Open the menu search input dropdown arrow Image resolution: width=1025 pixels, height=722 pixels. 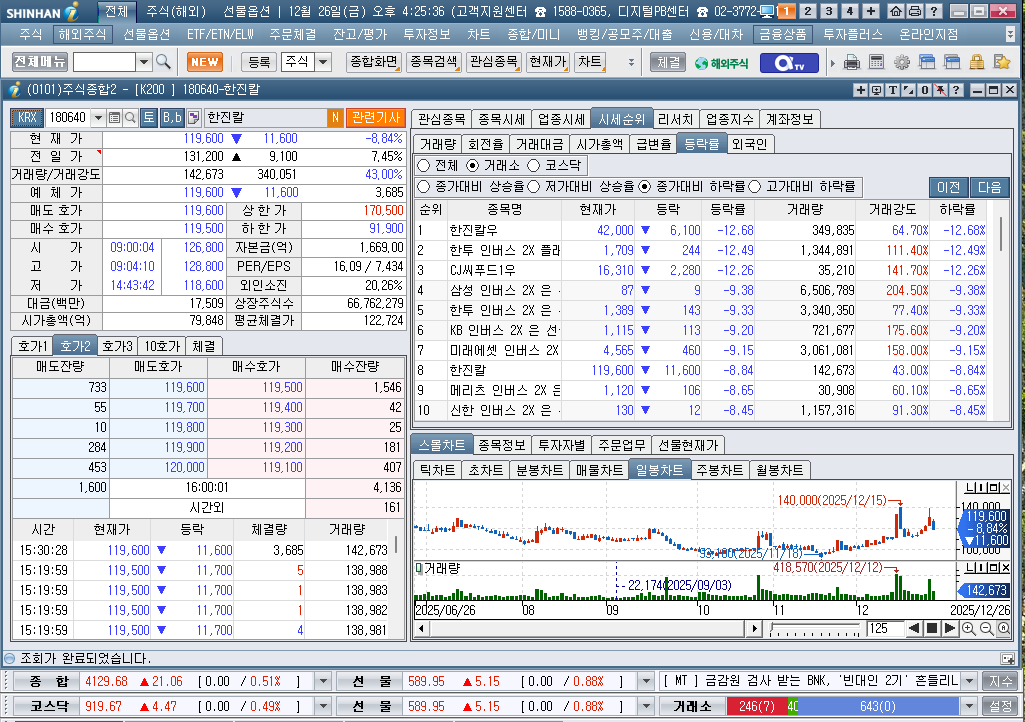(144, 62)
